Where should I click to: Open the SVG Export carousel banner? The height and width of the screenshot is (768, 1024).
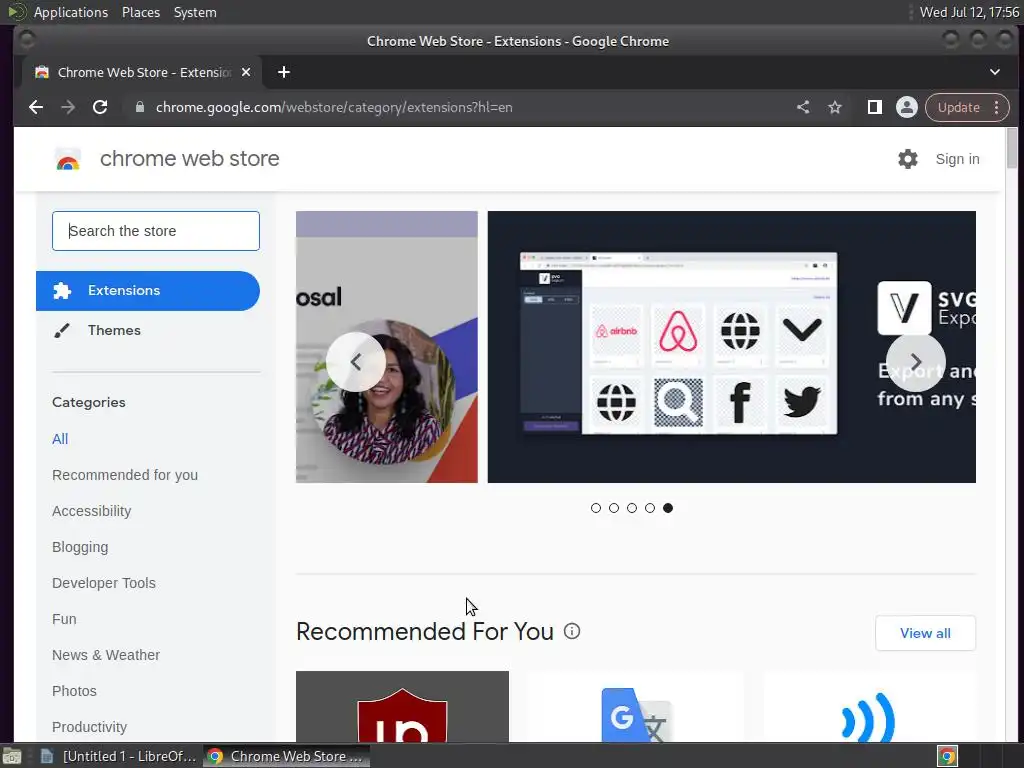(x=731, y=347)
